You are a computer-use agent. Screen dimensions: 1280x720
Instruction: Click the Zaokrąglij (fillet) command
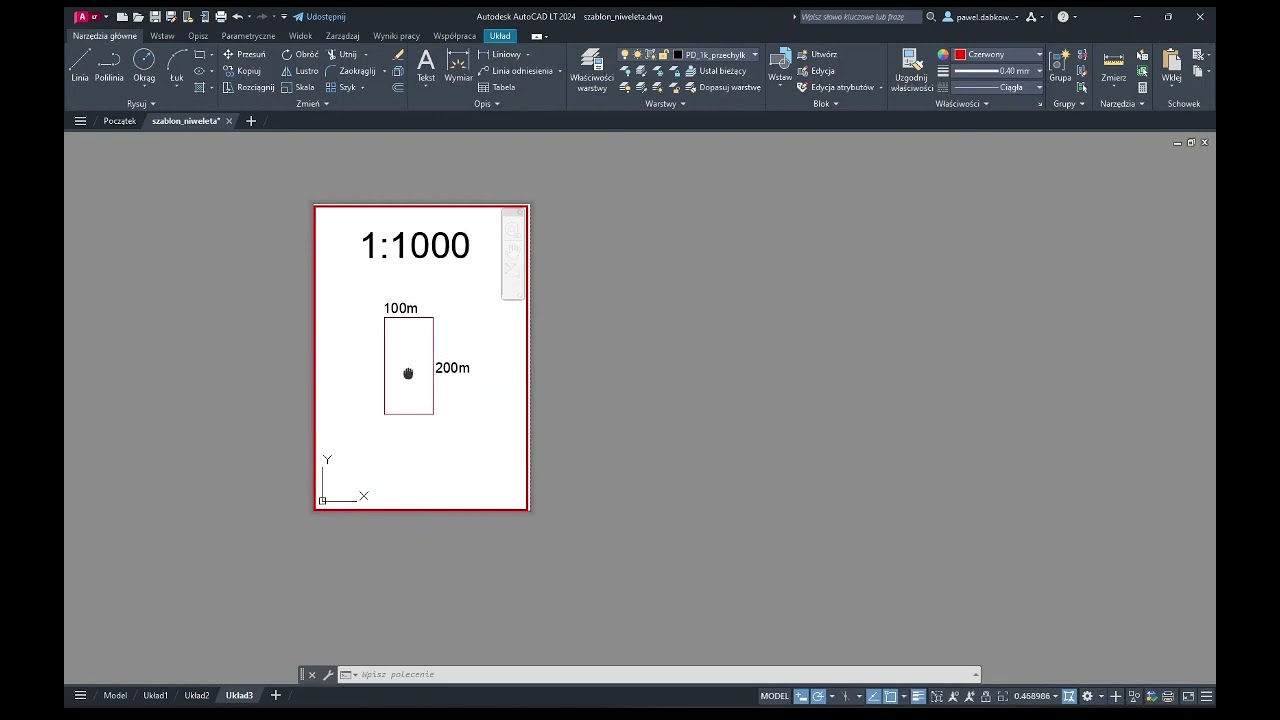tap(350, 71)
